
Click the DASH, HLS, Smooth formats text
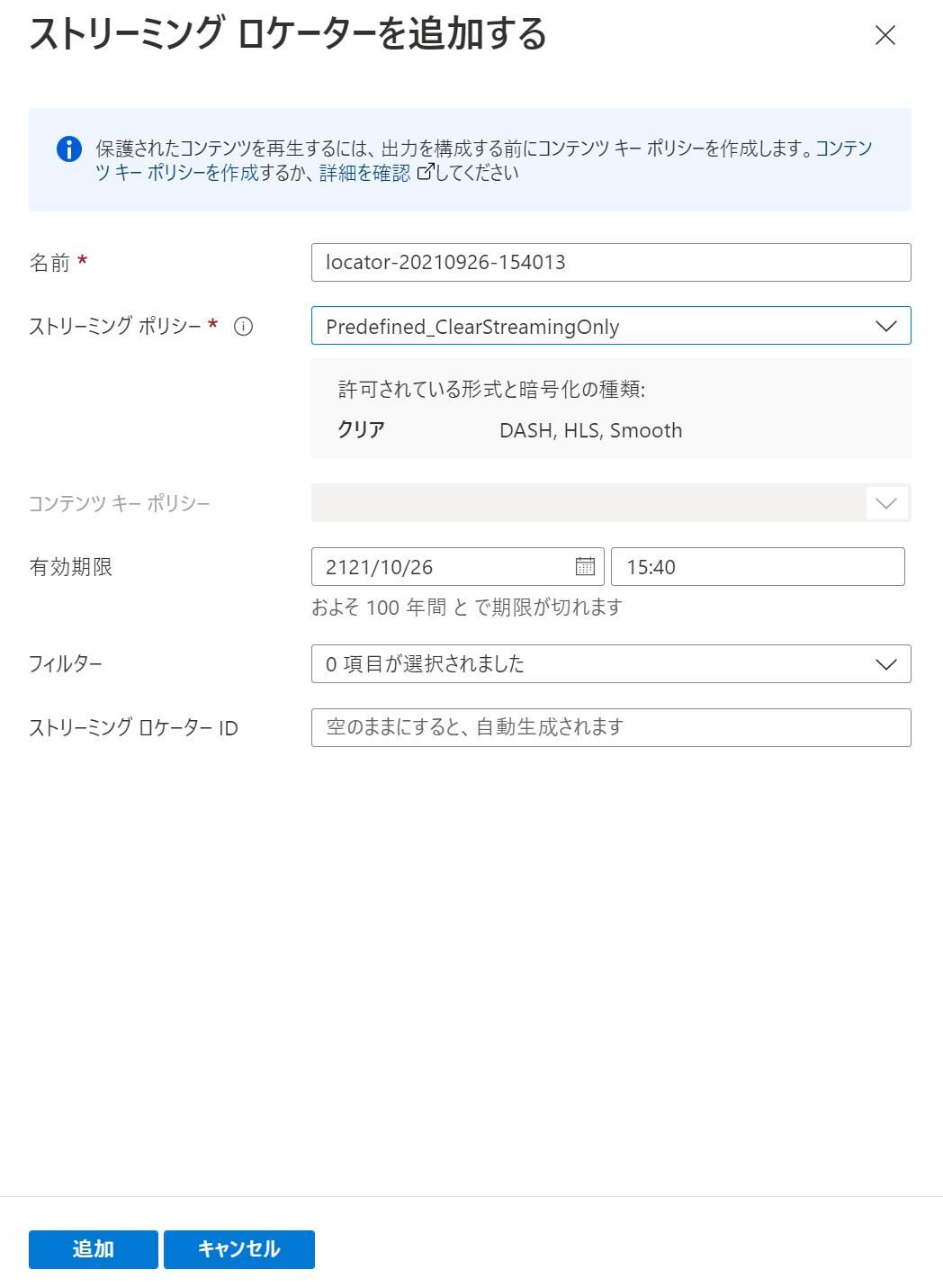click(x=591, y=430)
